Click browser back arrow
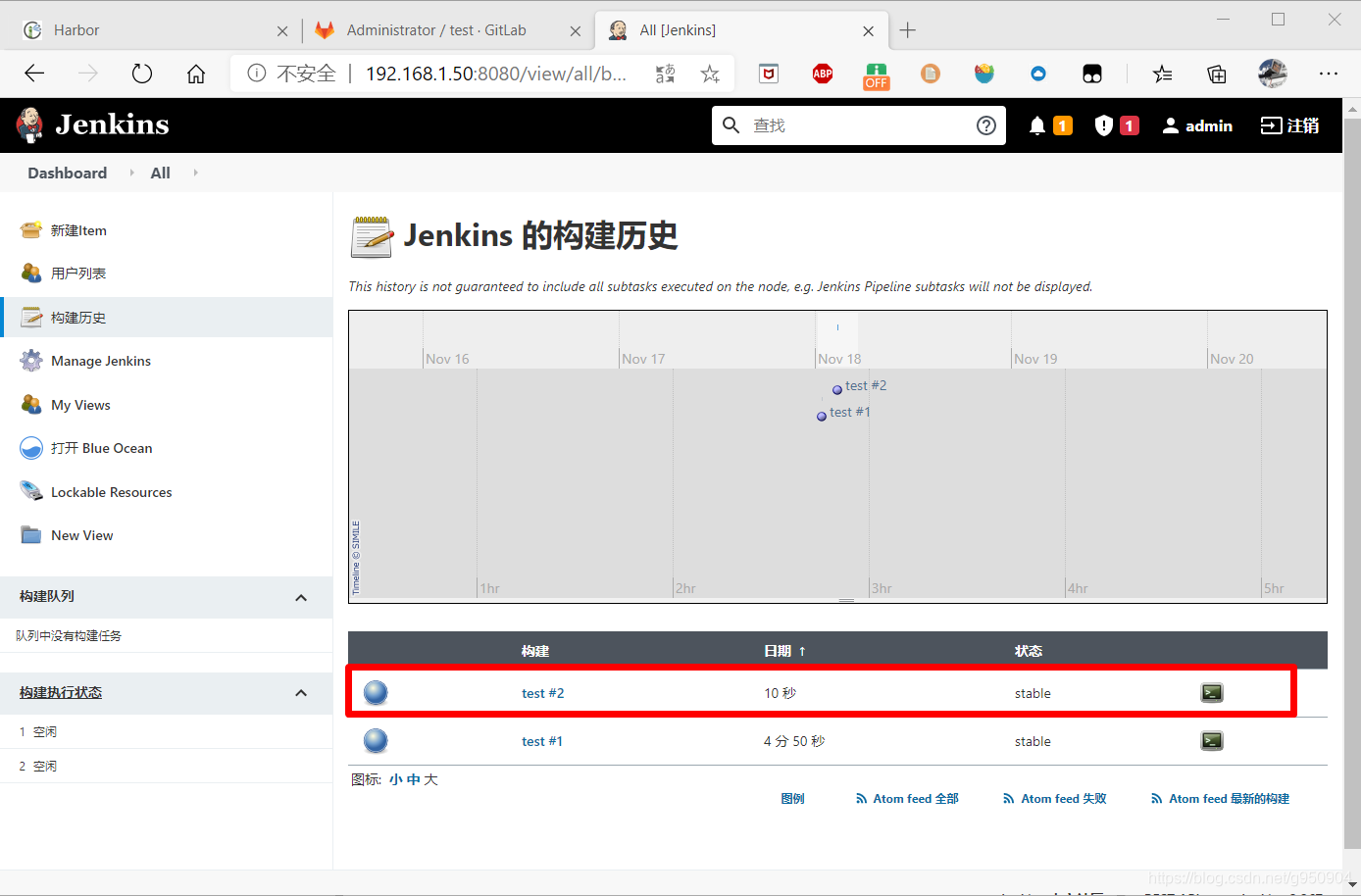Viewport: 1361px width, 896px height. coord(34,74)
